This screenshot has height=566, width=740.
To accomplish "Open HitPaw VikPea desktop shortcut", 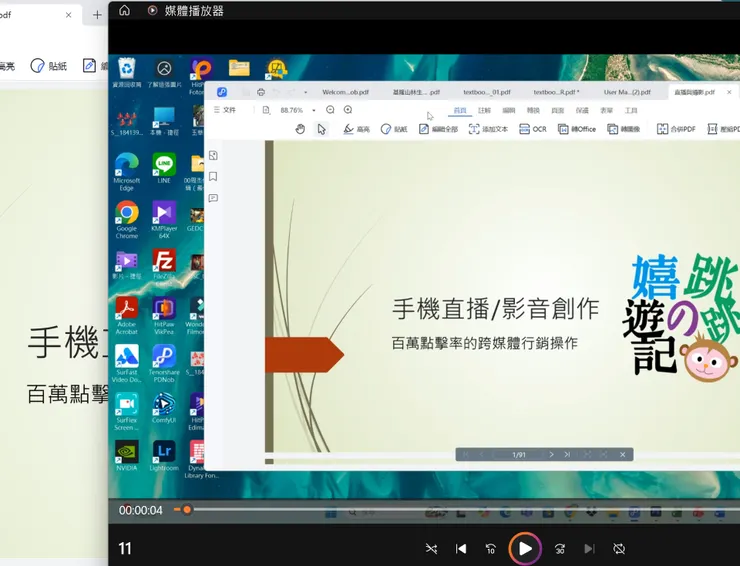I will pos(164,315).
